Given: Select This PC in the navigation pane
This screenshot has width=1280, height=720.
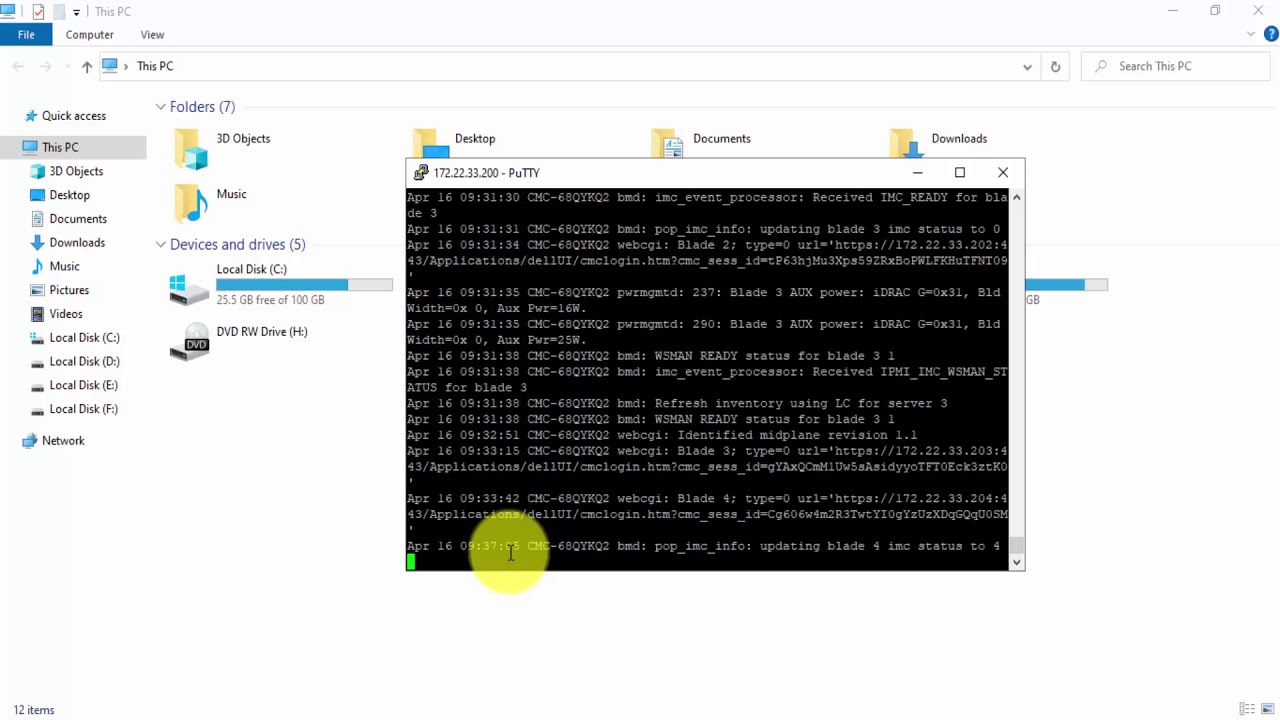Looking at the screenshot, I should [x=60, y=147].
